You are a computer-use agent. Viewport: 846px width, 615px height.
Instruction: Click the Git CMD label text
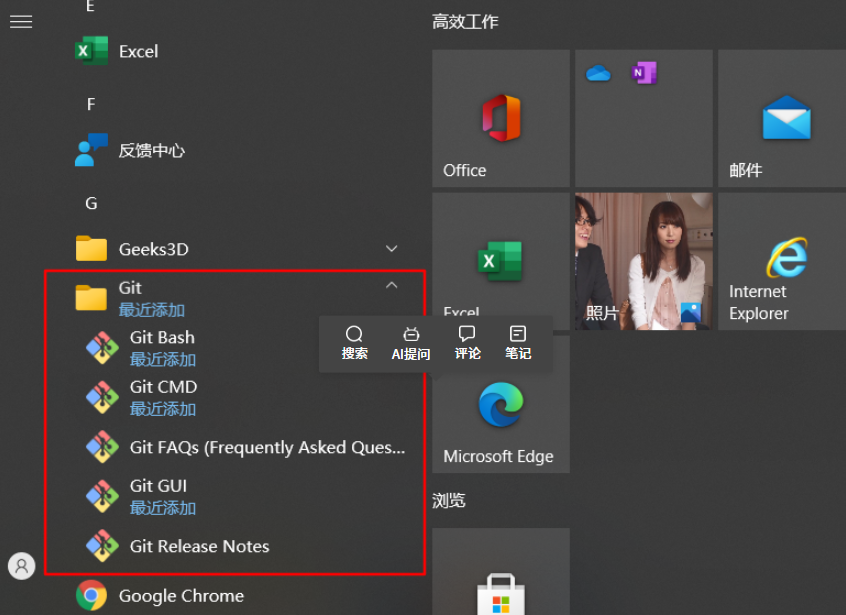pyautogui.click(x=163, y=387)
